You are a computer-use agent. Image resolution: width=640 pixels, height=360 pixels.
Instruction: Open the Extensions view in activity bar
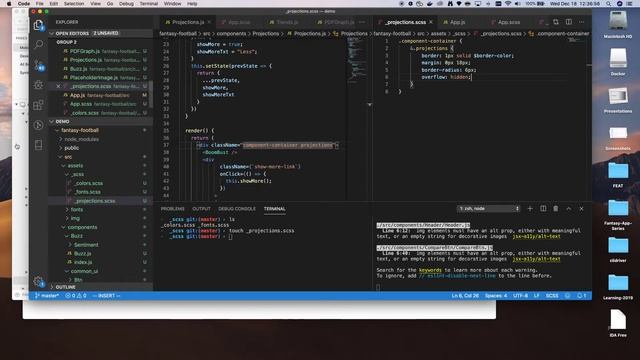(38, 105)
